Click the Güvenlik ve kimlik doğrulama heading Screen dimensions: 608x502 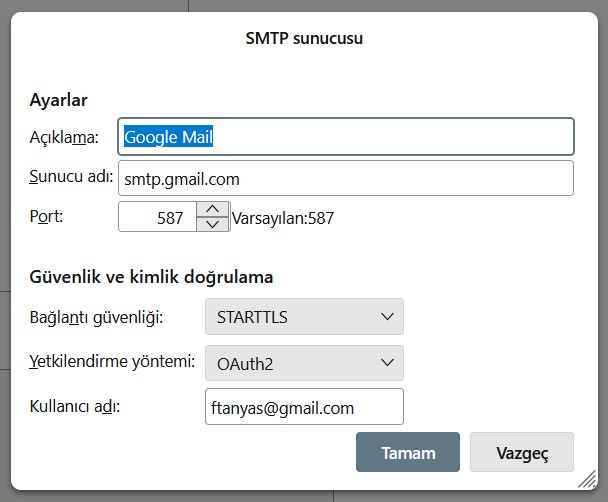click(x=152, y=276)
